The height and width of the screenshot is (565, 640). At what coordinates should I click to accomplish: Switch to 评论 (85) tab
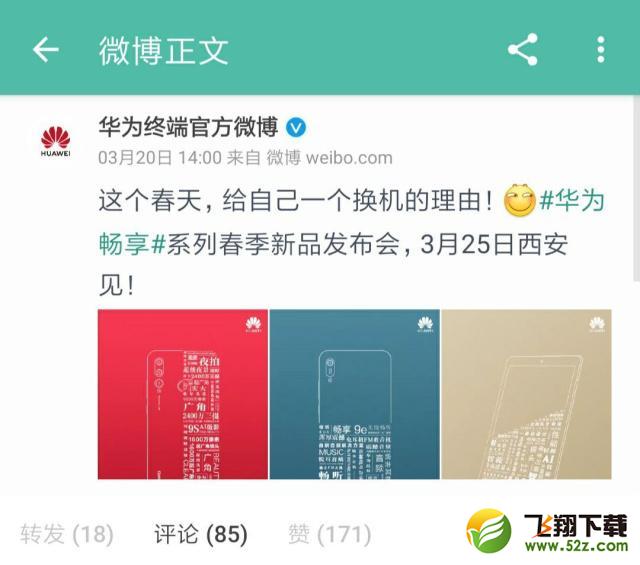tap(201, 534)
